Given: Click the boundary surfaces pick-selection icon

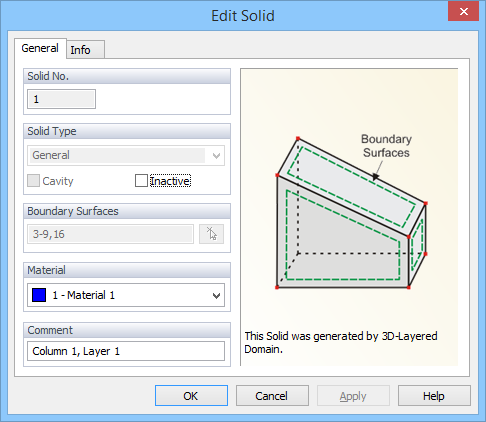Looking at the screenshot, I should point(211,234).
